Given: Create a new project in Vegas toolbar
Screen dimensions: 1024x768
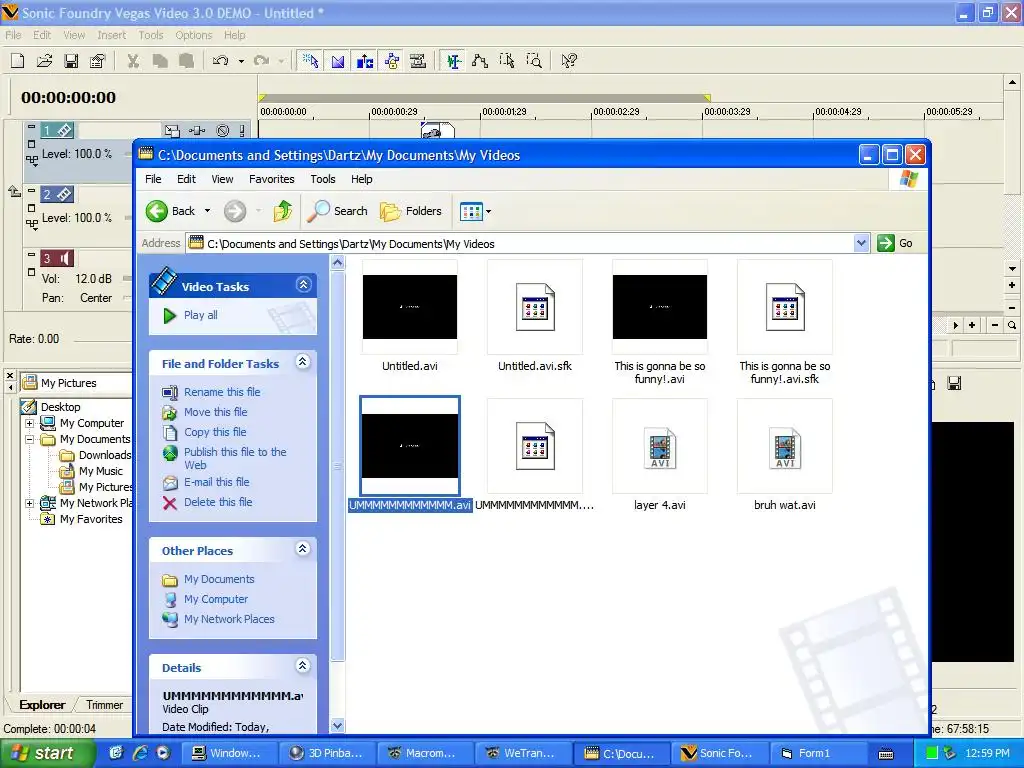Looking at the screenshot, I should click(18, 61).
